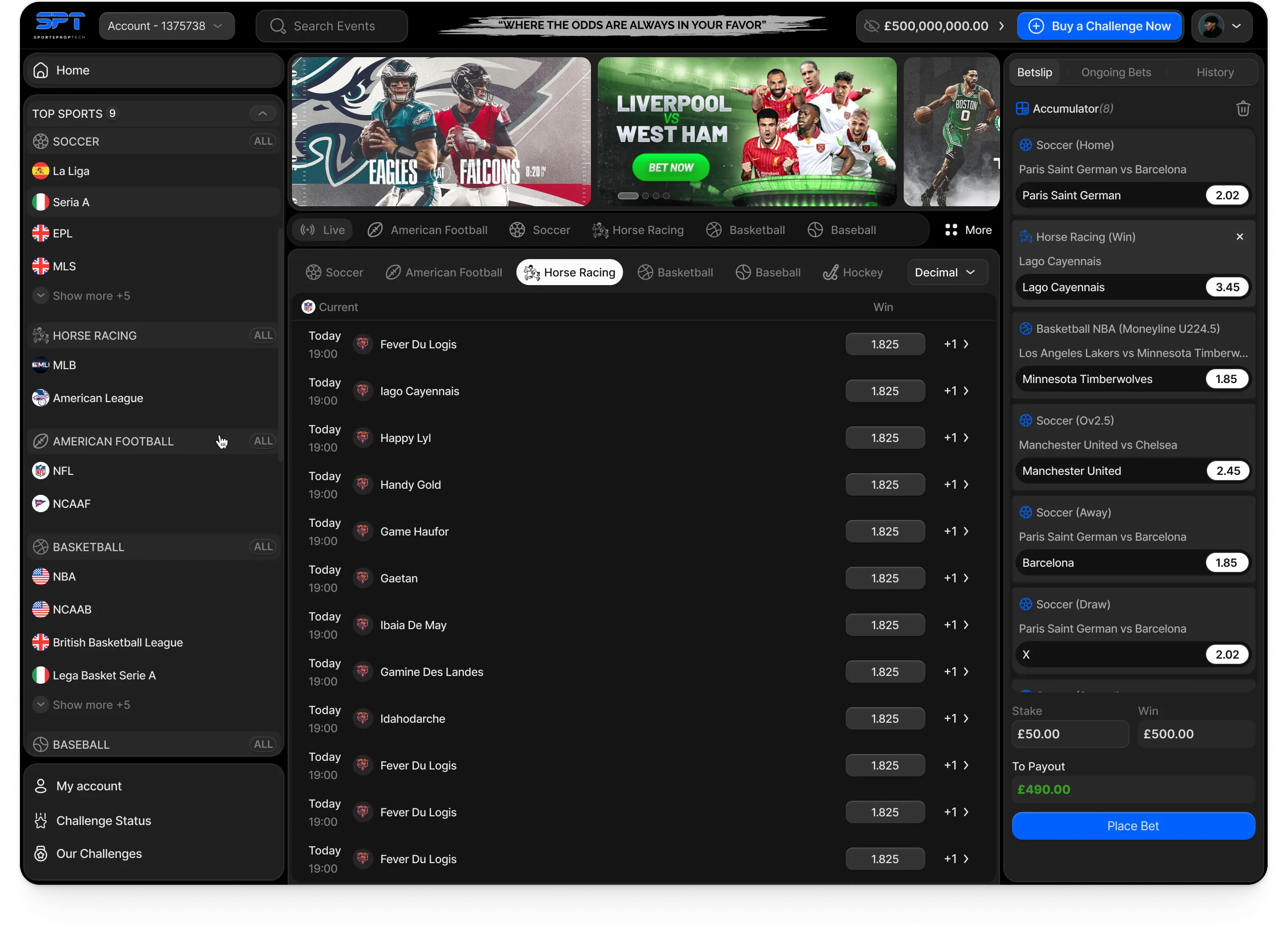Click the trash icon to clear the Accumulator
Screen dimensions: 1288x945
coord(1242,109)
